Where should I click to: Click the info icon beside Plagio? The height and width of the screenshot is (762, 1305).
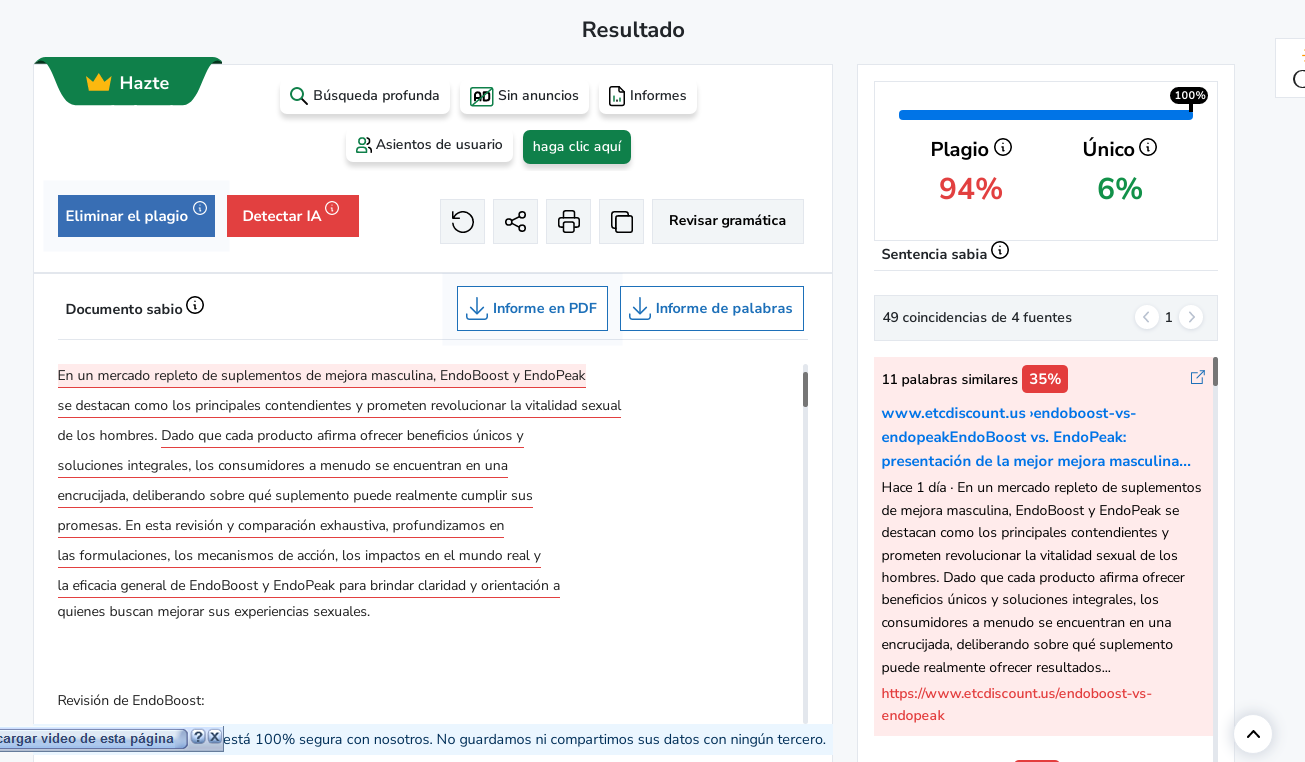pyautogui.click(x=1003, y=147)
